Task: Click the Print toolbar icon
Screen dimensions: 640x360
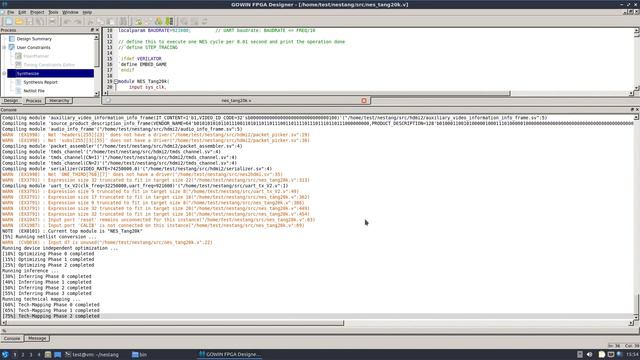Action: [52, 21]
